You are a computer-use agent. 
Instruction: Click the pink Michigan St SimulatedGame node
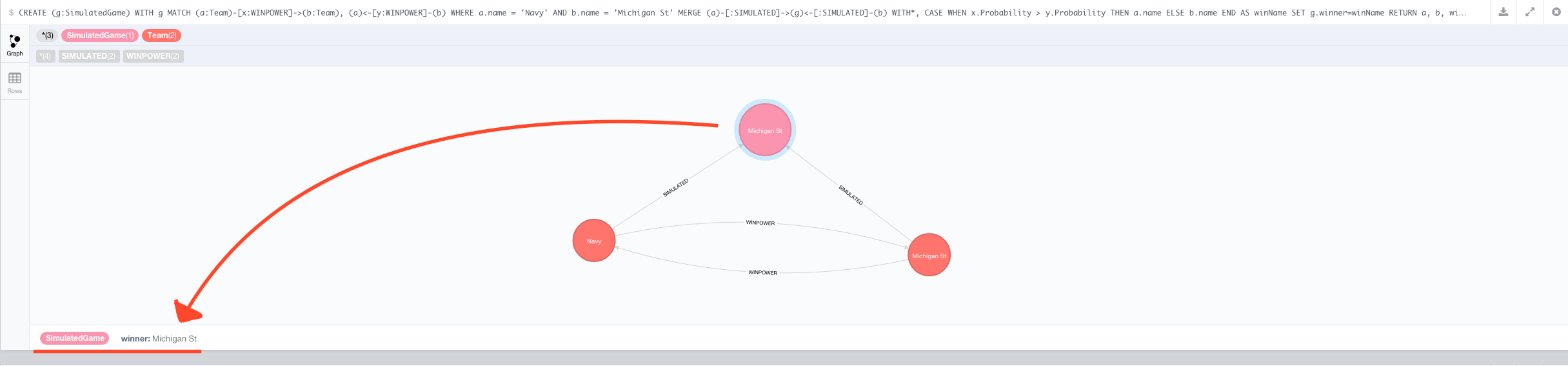(x=765, y=130)
